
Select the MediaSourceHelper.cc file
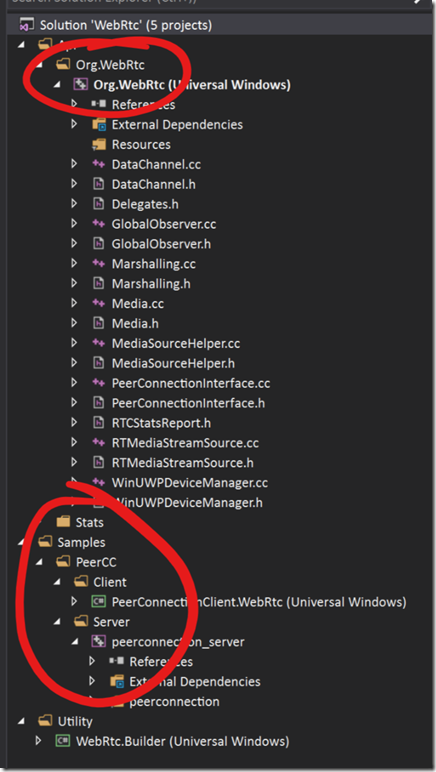[176, 343]
